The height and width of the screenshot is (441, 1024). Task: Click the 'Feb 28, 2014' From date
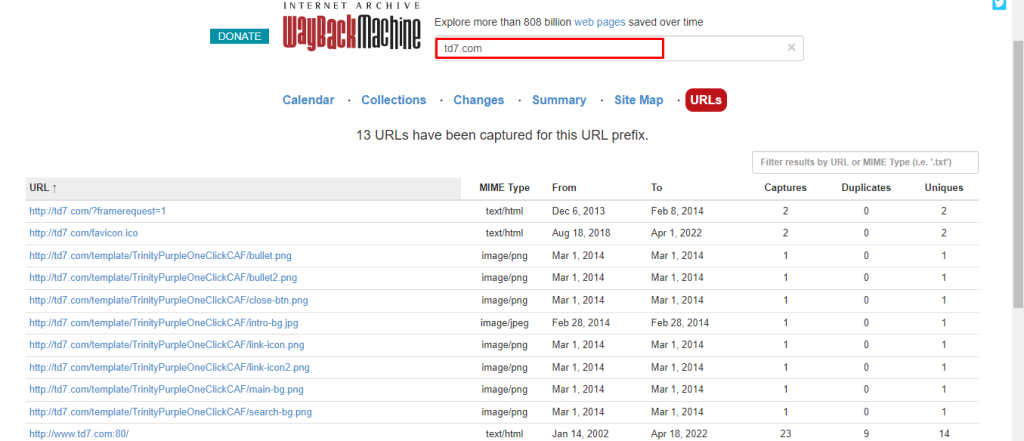click(581, 323)
